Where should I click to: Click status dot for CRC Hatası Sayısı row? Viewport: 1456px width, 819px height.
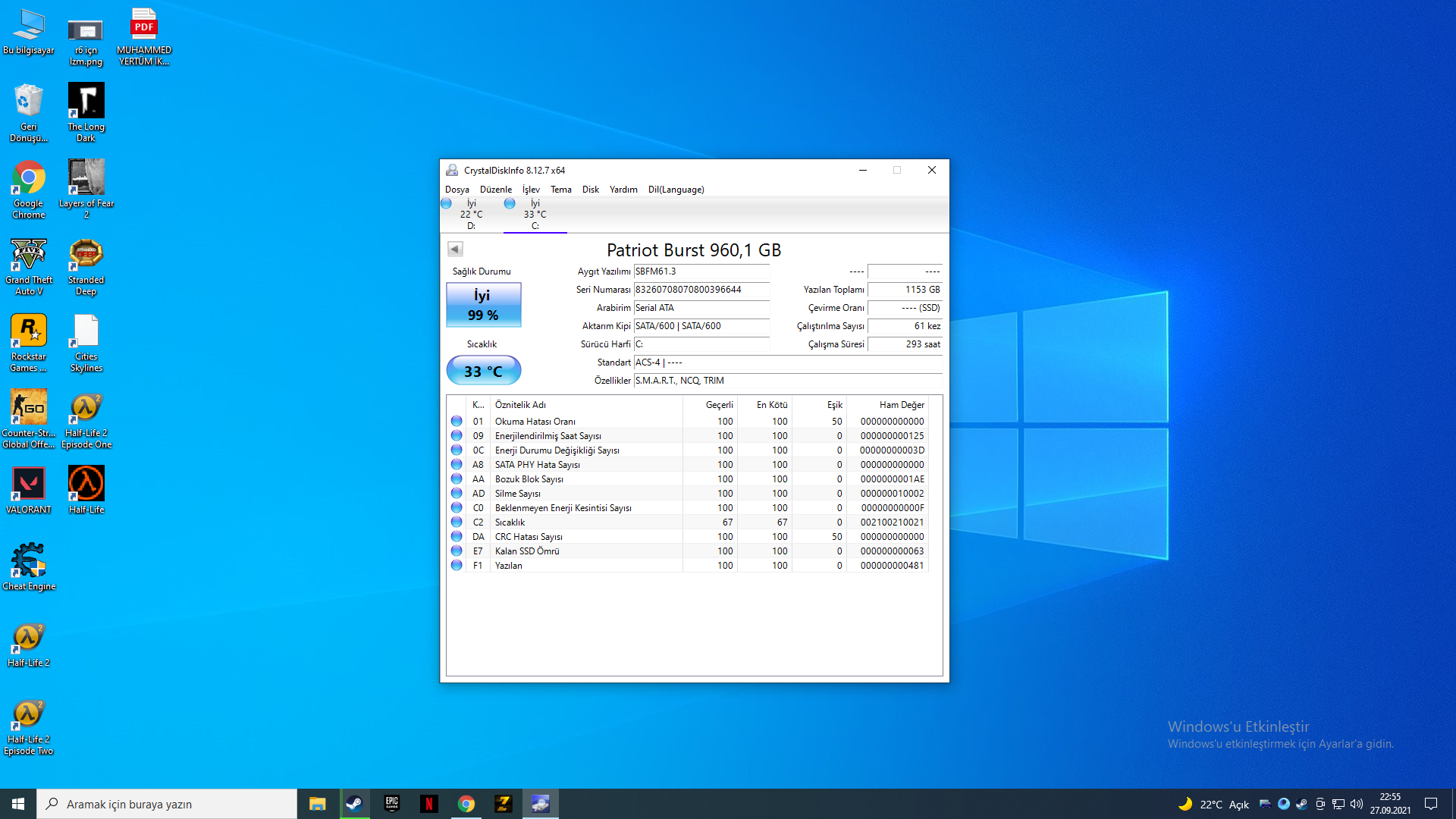[x=457, y=536]
